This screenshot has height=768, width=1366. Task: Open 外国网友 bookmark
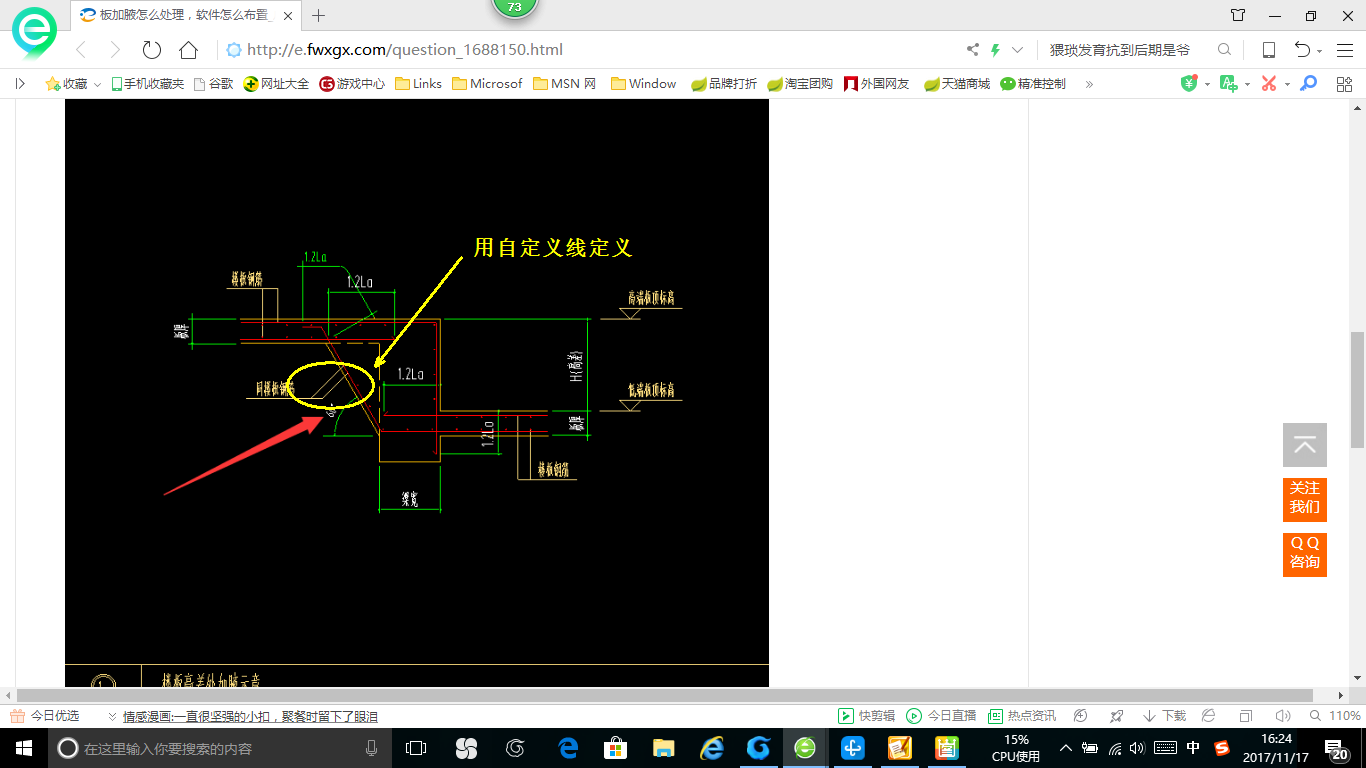pyautogui.click(x=877, y=84)
